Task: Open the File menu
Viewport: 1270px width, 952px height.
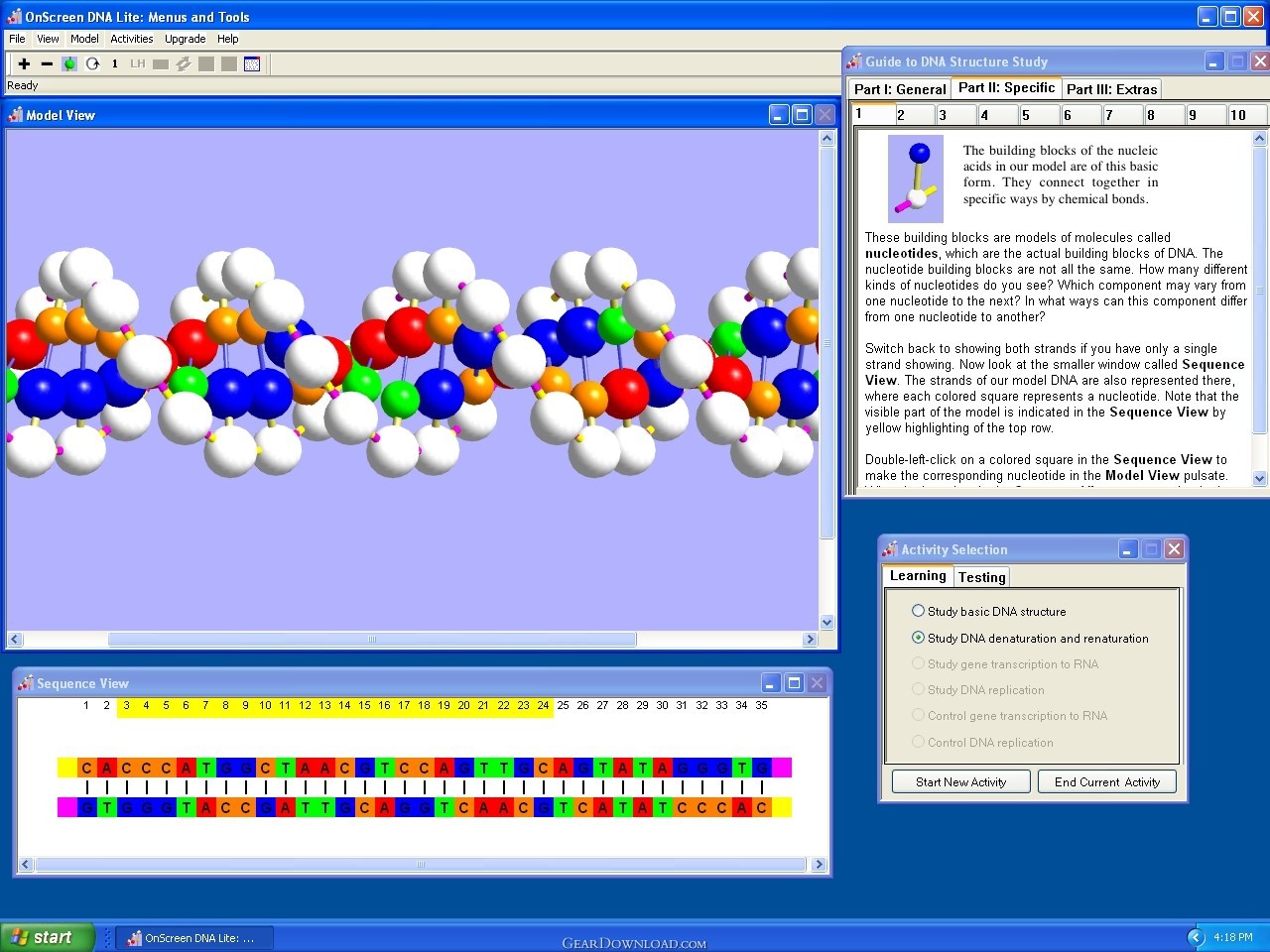Action: (17, 39)
